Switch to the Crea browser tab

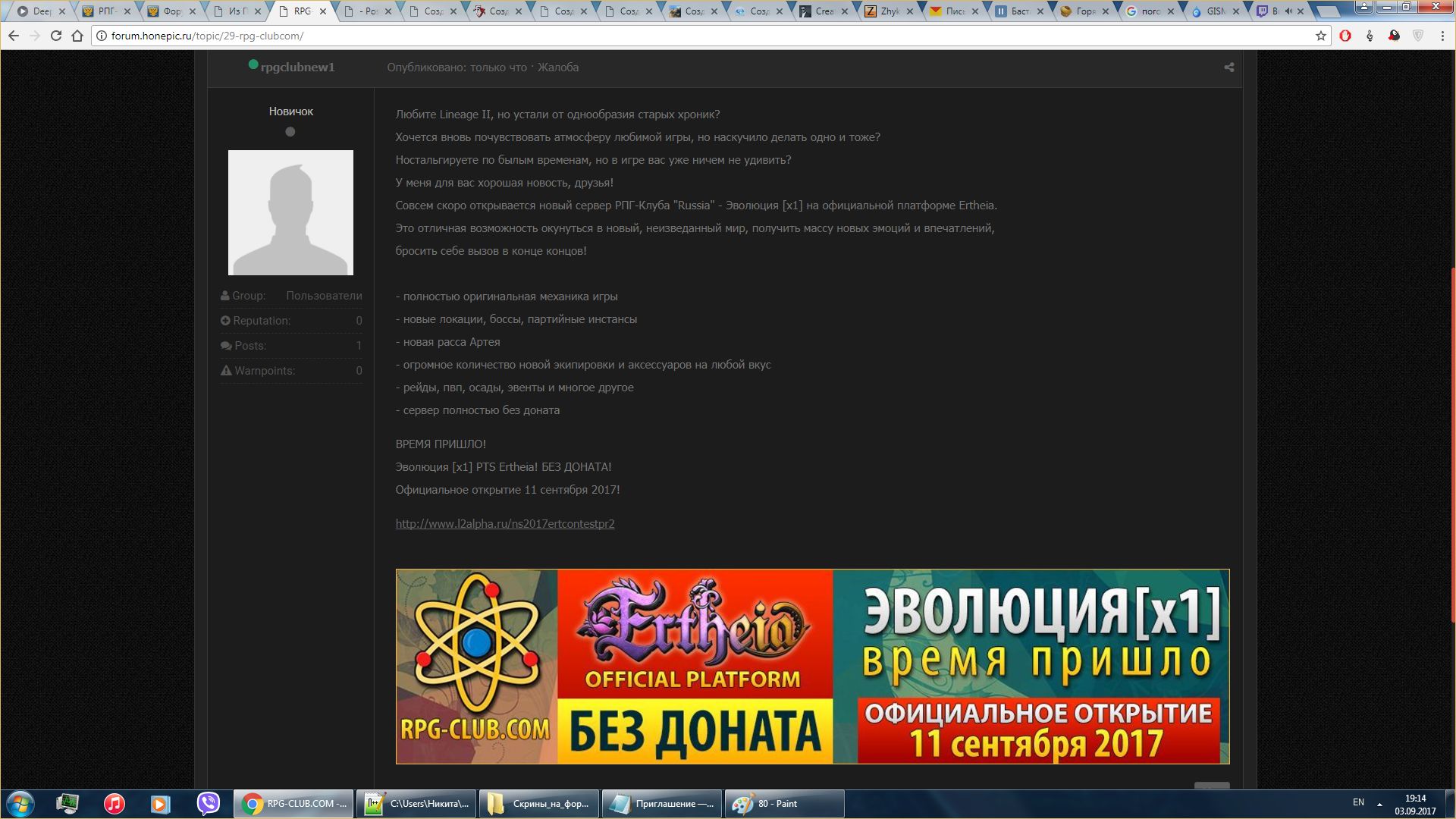(x=824, y=11)
